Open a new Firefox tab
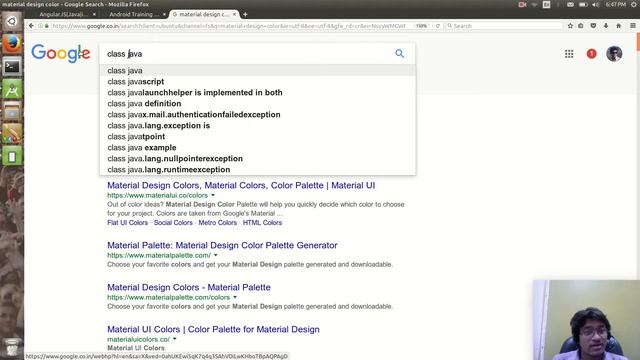The image size is (640, 360). click(245, 14)
